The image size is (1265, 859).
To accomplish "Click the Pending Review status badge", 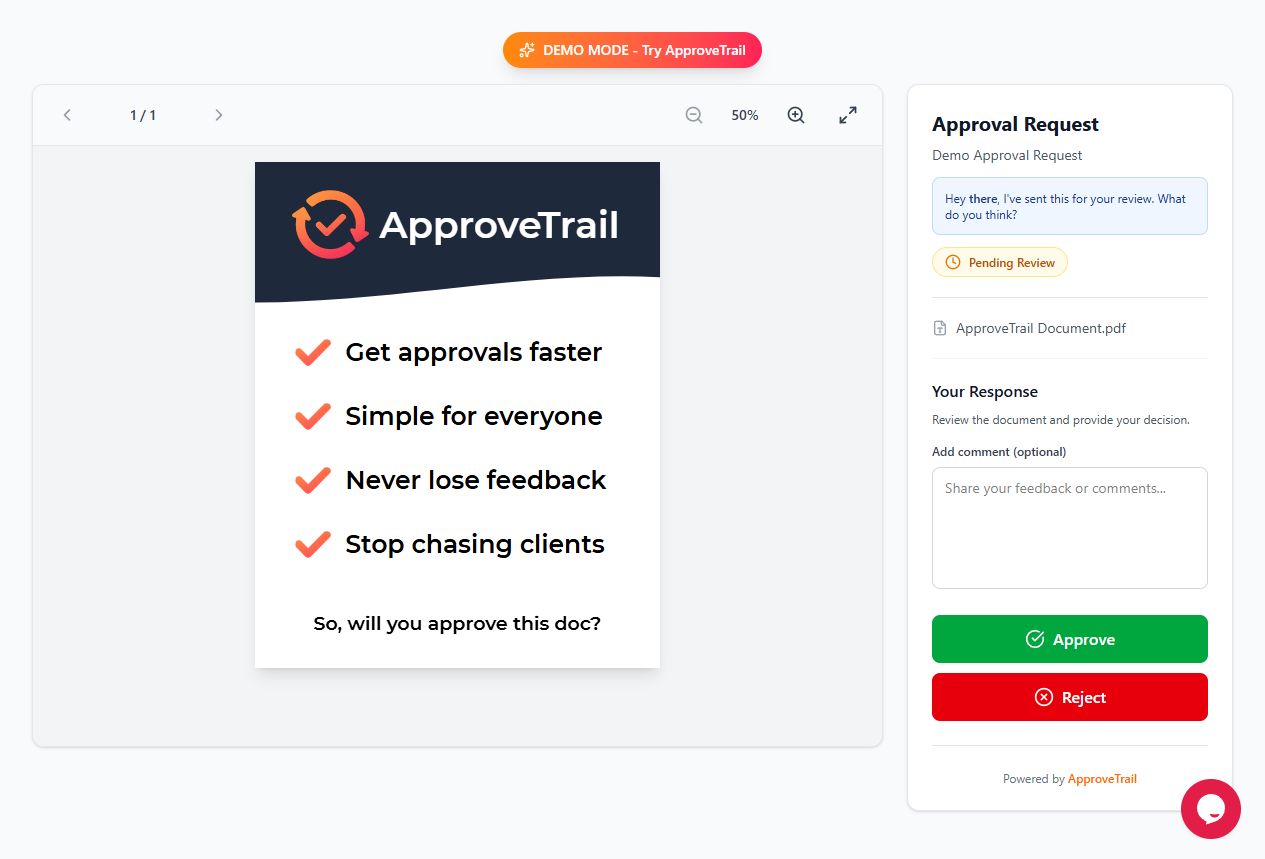I will point(1000,262).
